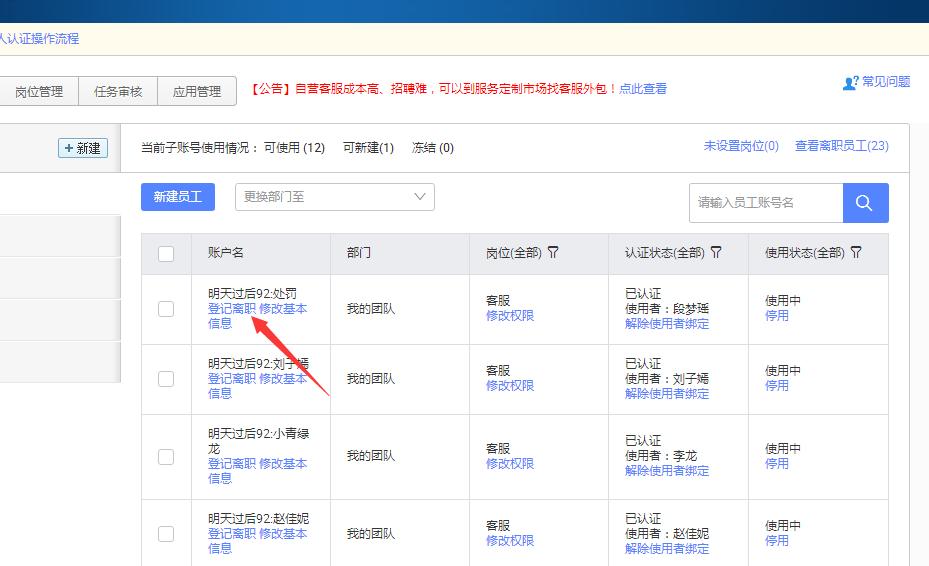Check the box for 明天过后92:赵佳妮 row

pyautogui.click(x=166, y=533)
